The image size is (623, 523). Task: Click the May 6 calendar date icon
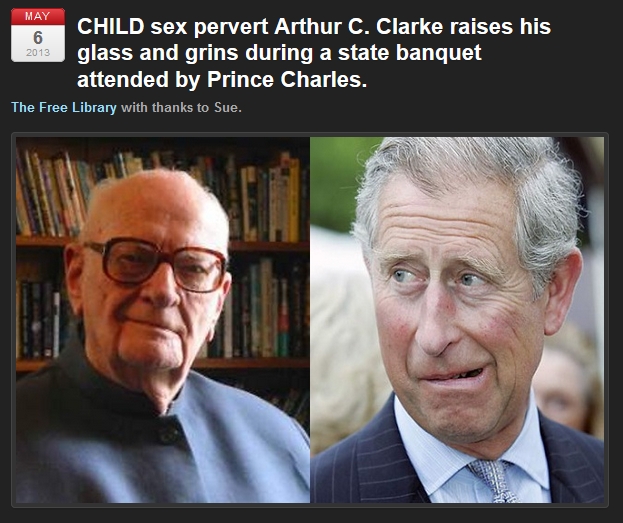tap(38, 35)
